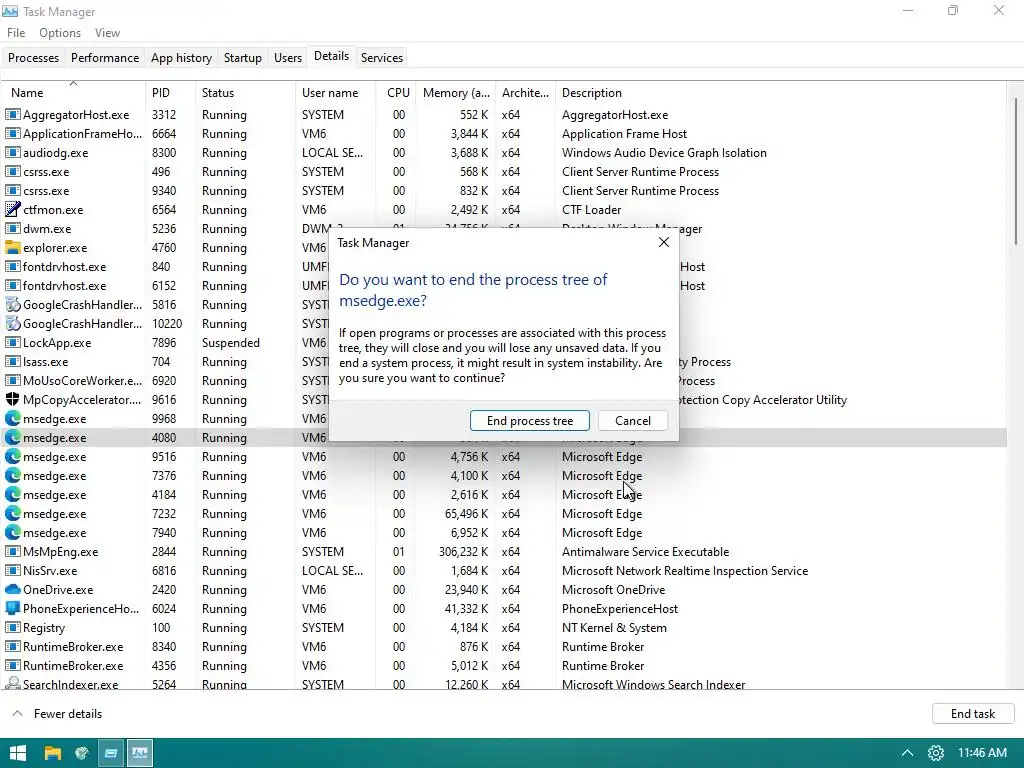Click the audiodg.exe process icon
1024x768 pixels.
pyautogui.click(x=12, y=152)
